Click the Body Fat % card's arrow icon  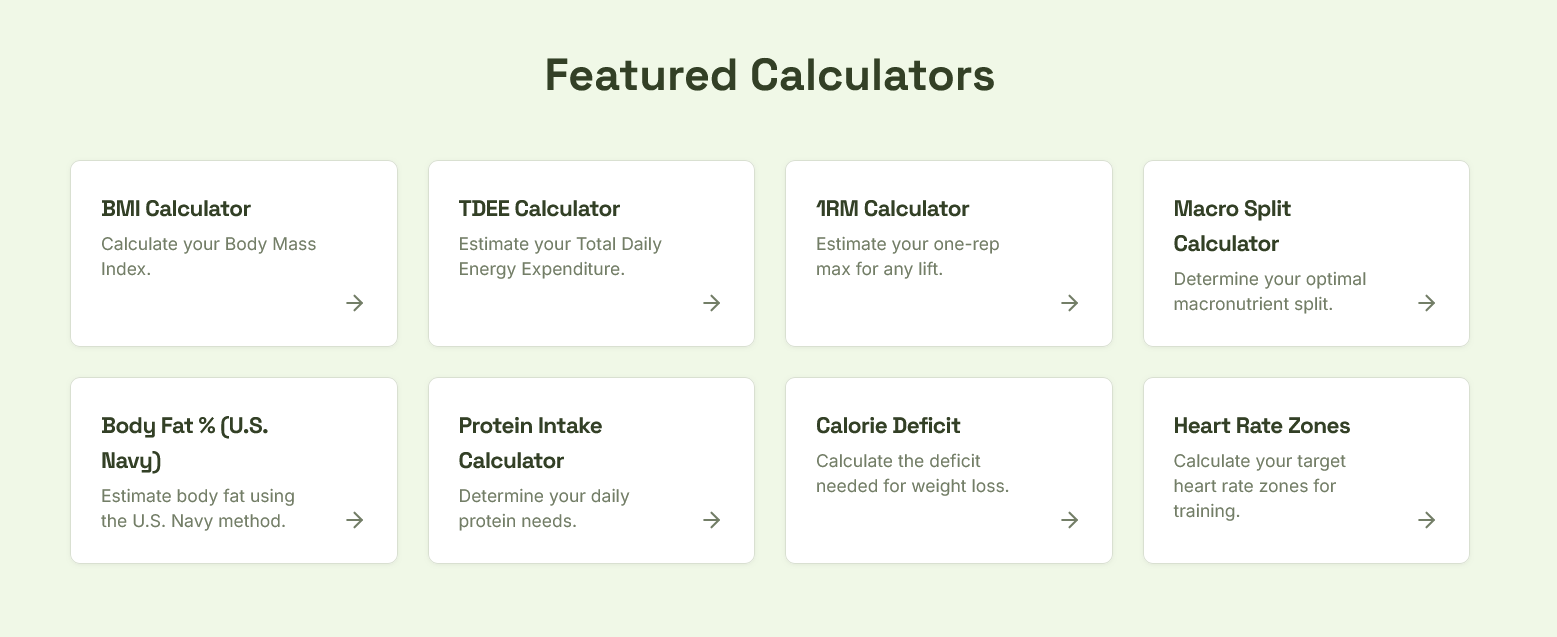click(355, 520)
